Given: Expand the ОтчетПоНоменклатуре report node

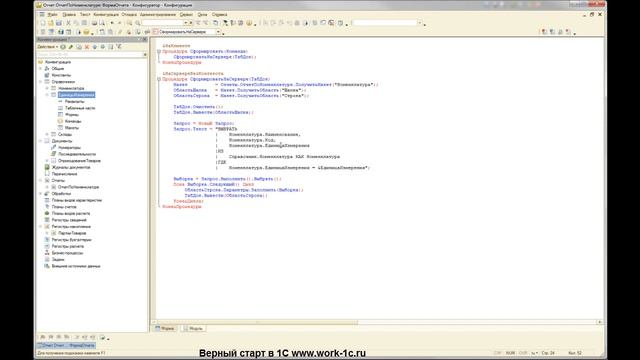Looking at the screenshot, I should click(47, 187).
